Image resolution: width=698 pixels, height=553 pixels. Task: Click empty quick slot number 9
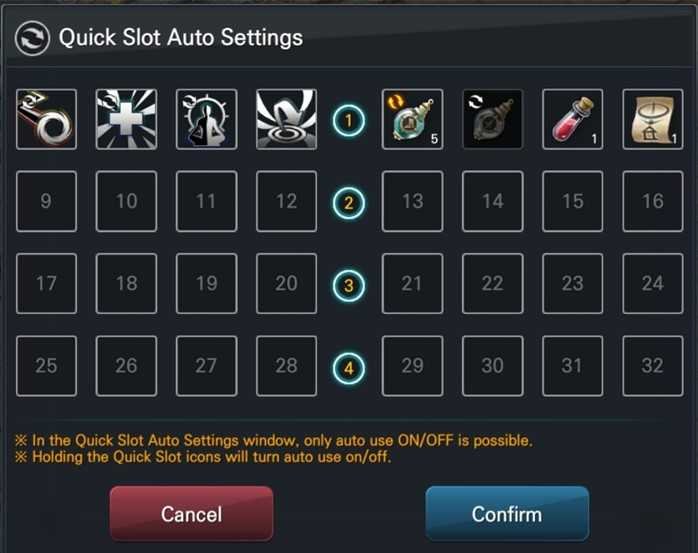click(46, 201)
